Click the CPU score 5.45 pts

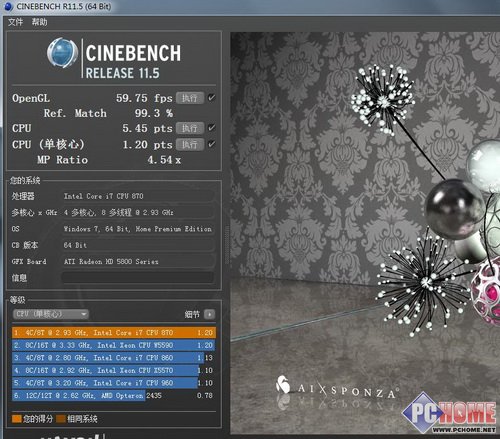point(147,128)
